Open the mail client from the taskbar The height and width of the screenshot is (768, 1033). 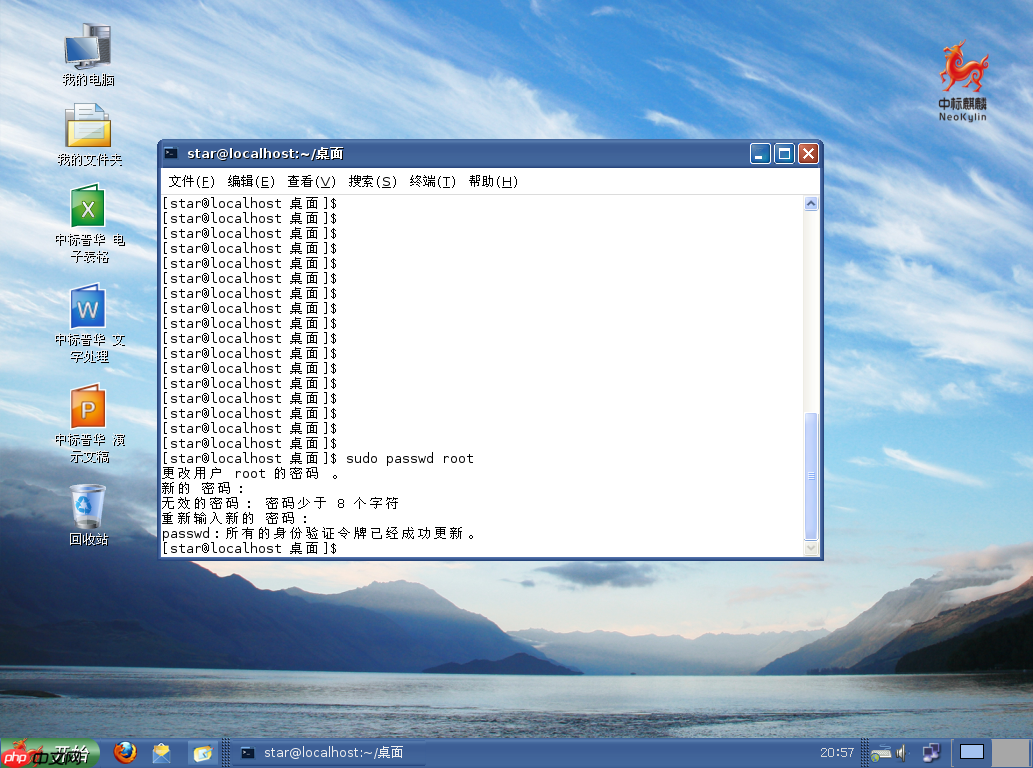pyautogui.click(x=161, y=753)
